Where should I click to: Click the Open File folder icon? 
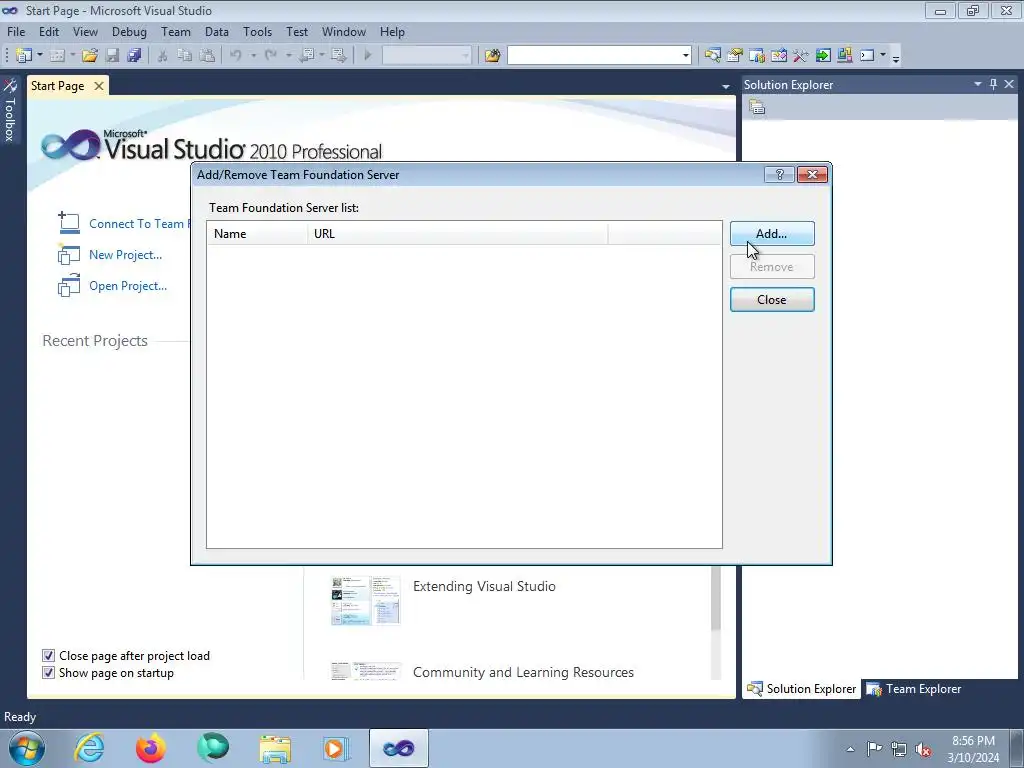[x=90, y=56]
